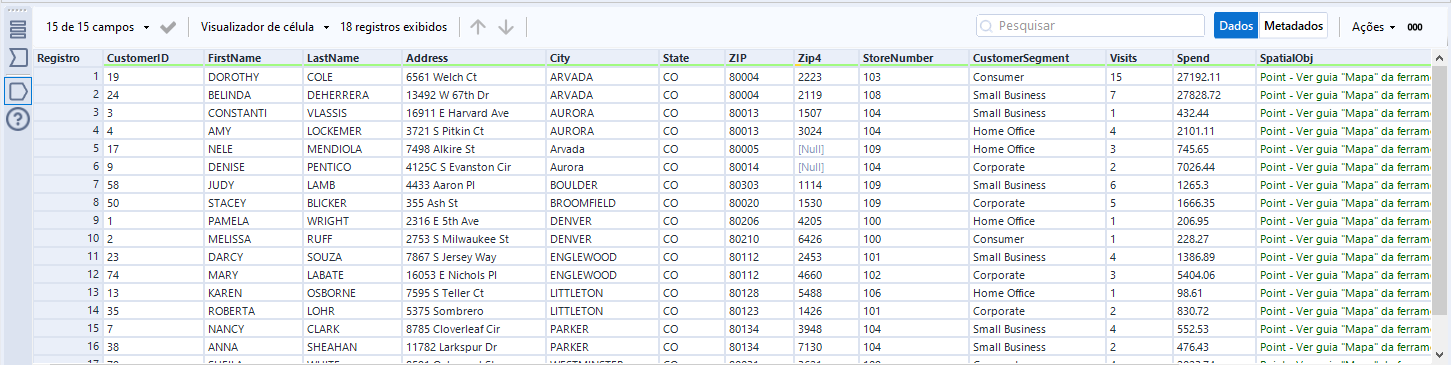Image resolution: width=1451 pixels, height=365 pixels.
Task: Click the CustomerSegment column header
Action: pyautogui.click(x=1038, y=58)
